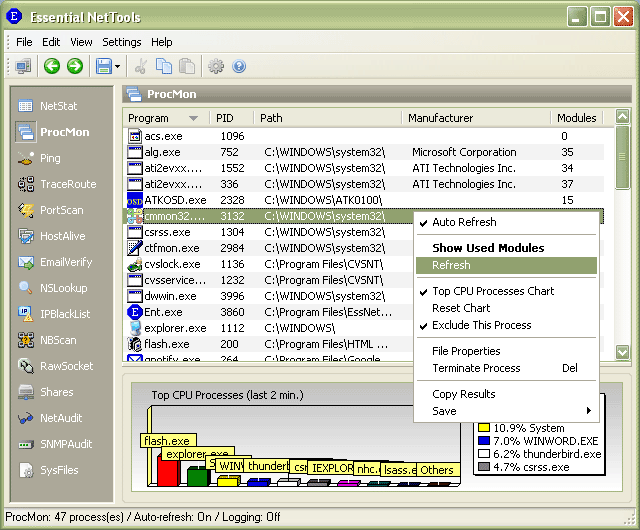Expand the Save submenu in context menu
Screen dimensions: 640x530
pos(506,411)
